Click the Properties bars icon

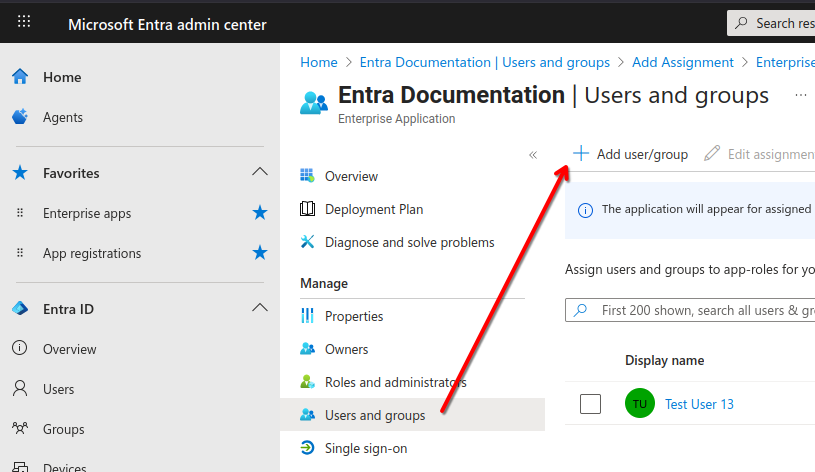(x=307, y=316)
